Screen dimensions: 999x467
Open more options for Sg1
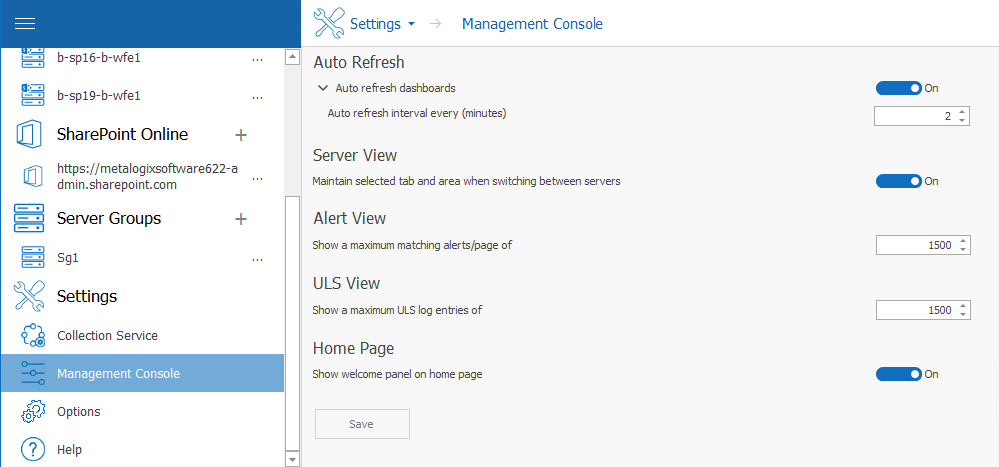pos(257,259)
